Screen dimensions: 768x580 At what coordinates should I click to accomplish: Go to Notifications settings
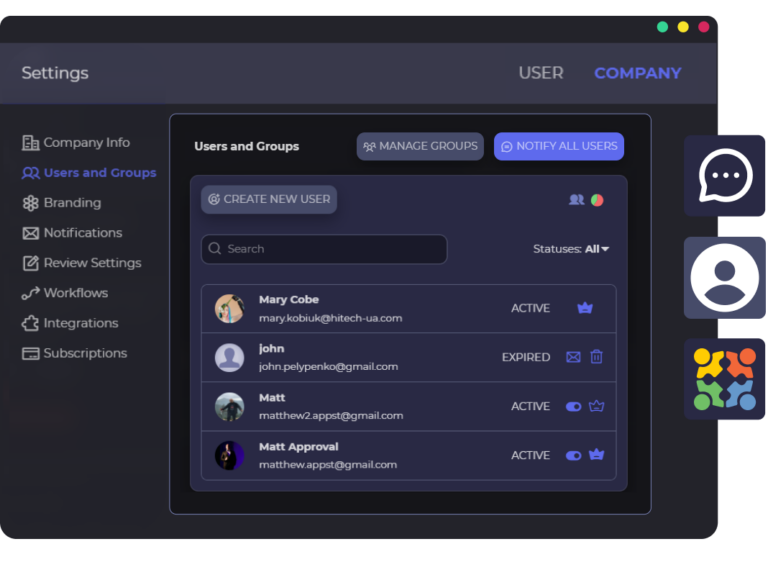pyautogui.click(x=72, y=233)
